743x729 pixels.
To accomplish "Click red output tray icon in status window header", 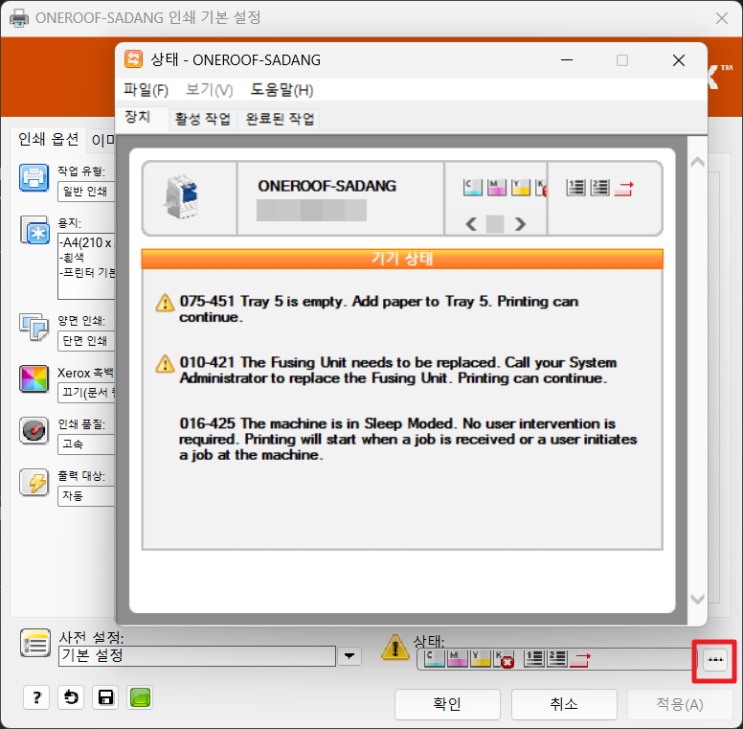I will click(624, 189).
